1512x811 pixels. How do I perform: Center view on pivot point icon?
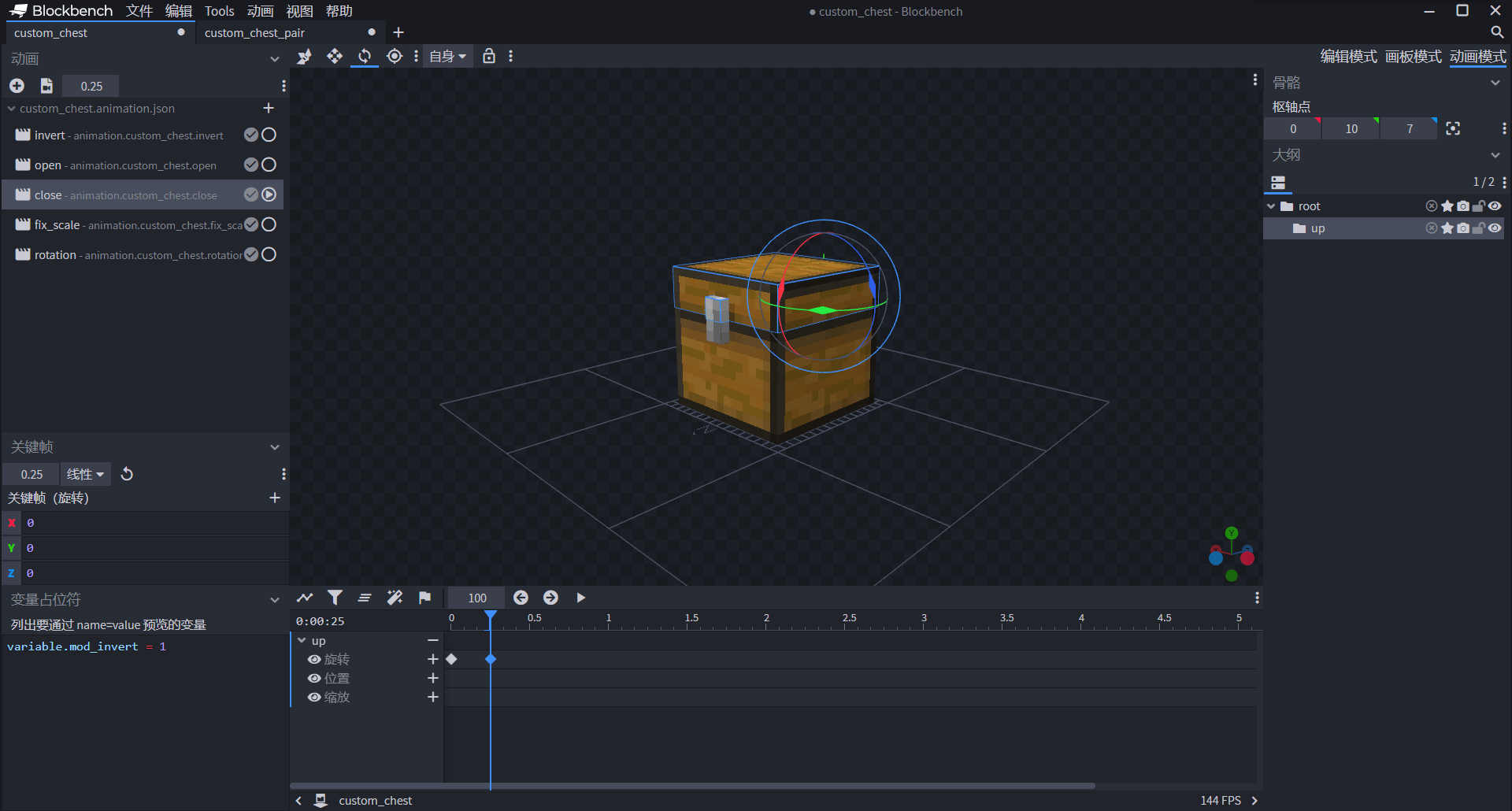1453,128
